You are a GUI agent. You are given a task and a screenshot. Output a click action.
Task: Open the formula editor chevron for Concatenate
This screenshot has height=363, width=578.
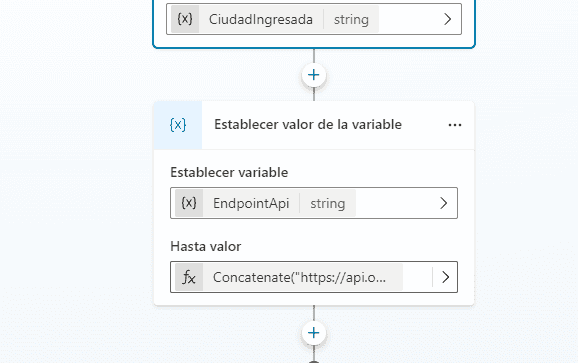click(445, 277)
